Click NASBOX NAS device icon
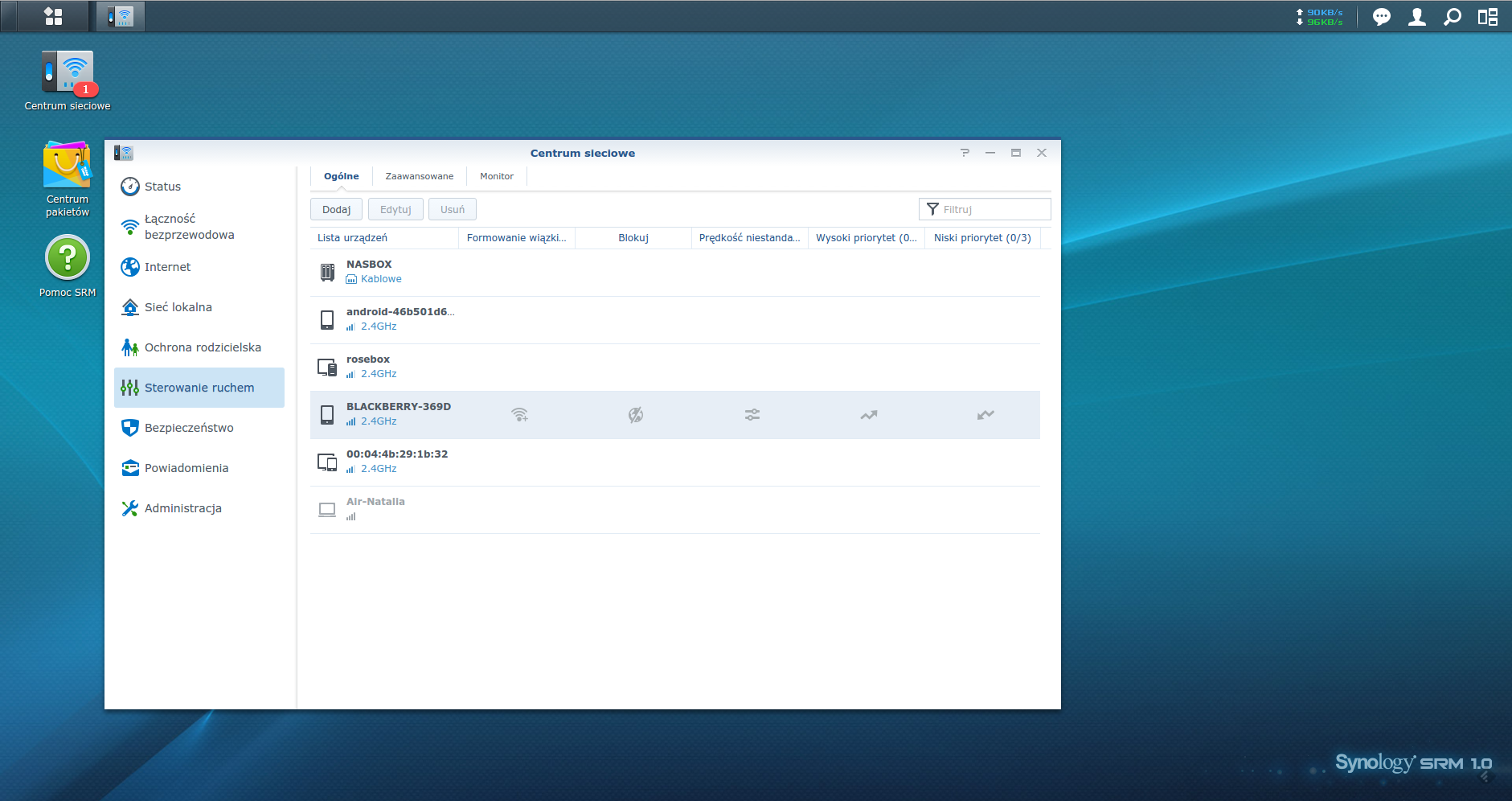Image resolution: width=1512 pixels, height=801 pixels. click(327, 273)
